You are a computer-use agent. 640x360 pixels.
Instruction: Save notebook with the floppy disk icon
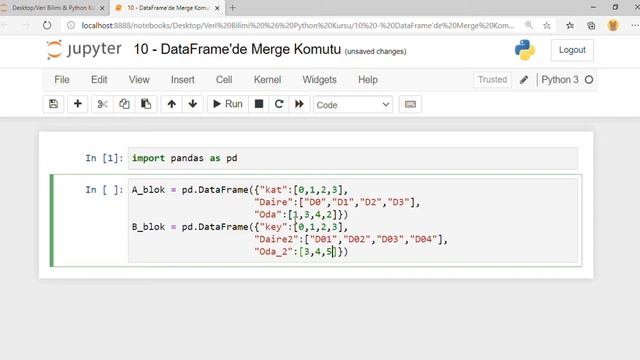point(53,104)
